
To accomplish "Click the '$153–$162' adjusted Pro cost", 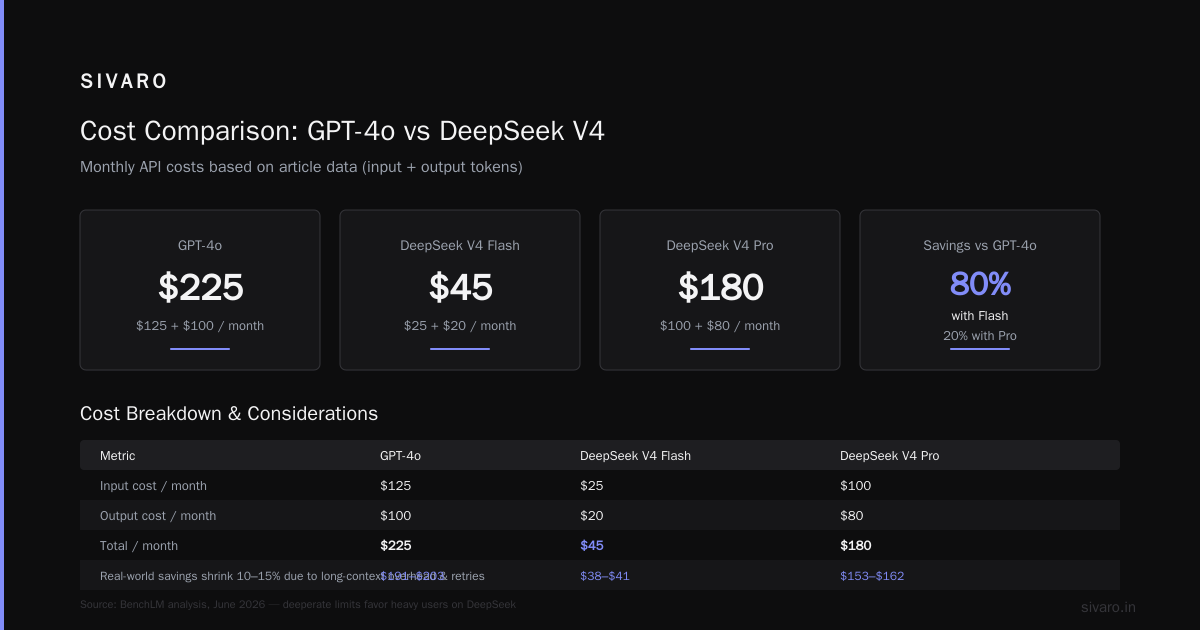I will pos(872,575).
